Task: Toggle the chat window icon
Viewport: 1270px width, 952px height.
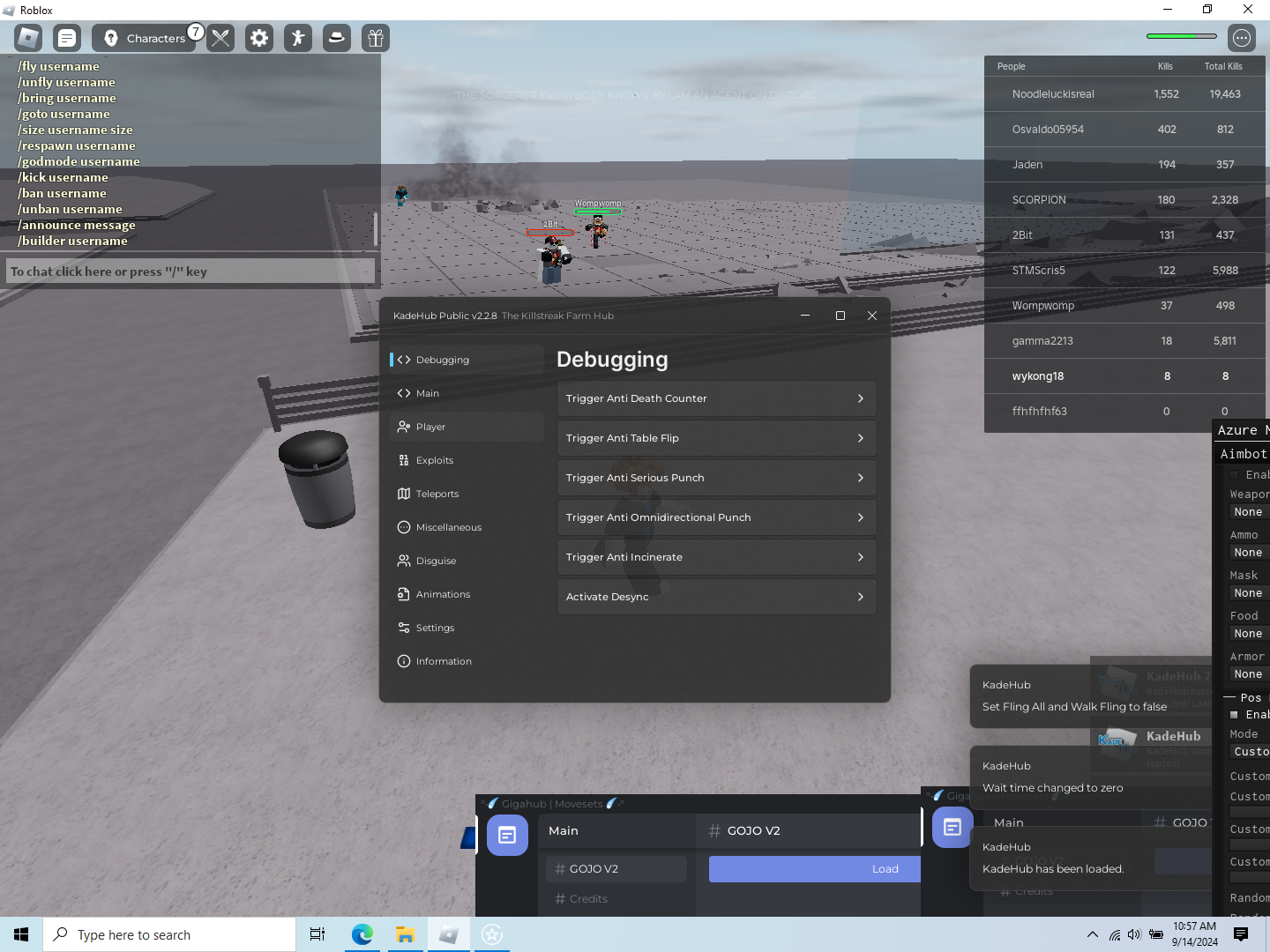Action: click(67, 38)
